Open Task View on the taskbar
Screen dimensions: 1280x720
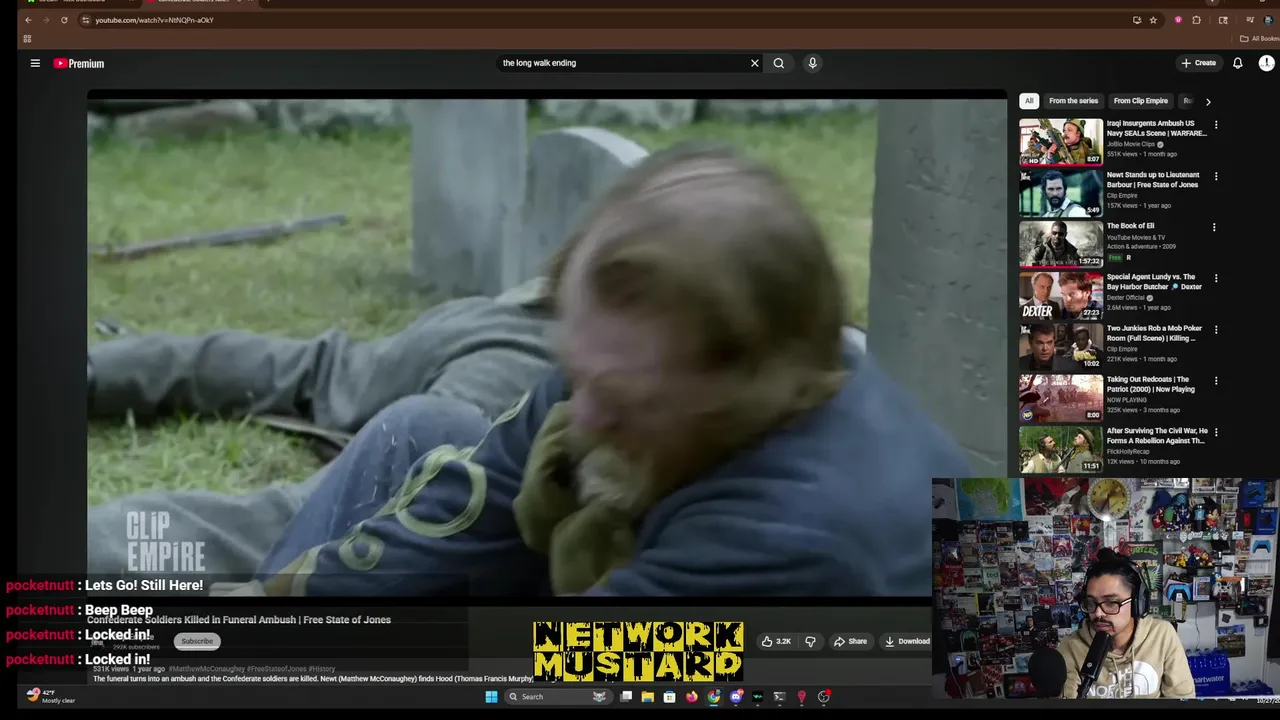click(626, 697)
